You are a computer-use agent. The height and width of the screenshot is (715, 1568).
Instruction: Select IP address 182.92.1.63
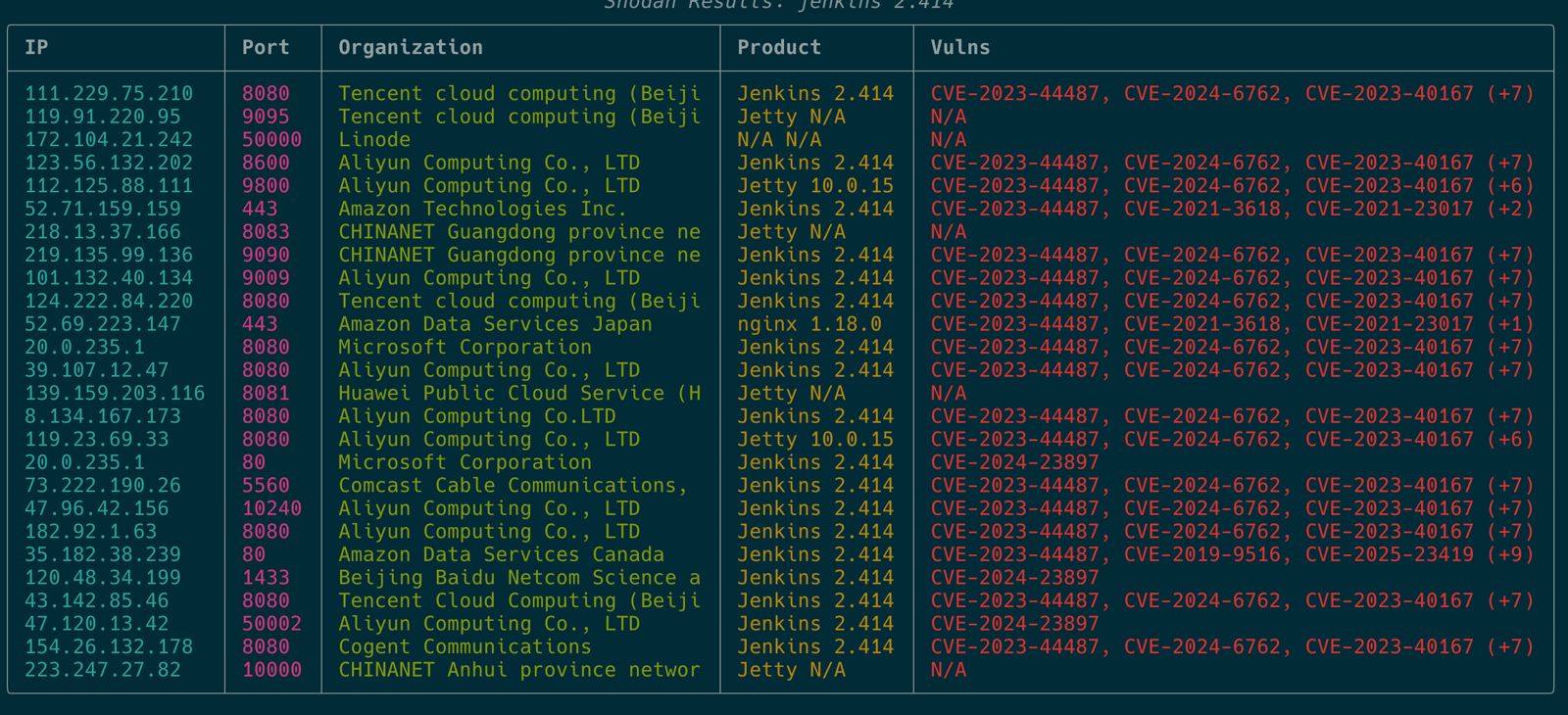click(91, 531)
